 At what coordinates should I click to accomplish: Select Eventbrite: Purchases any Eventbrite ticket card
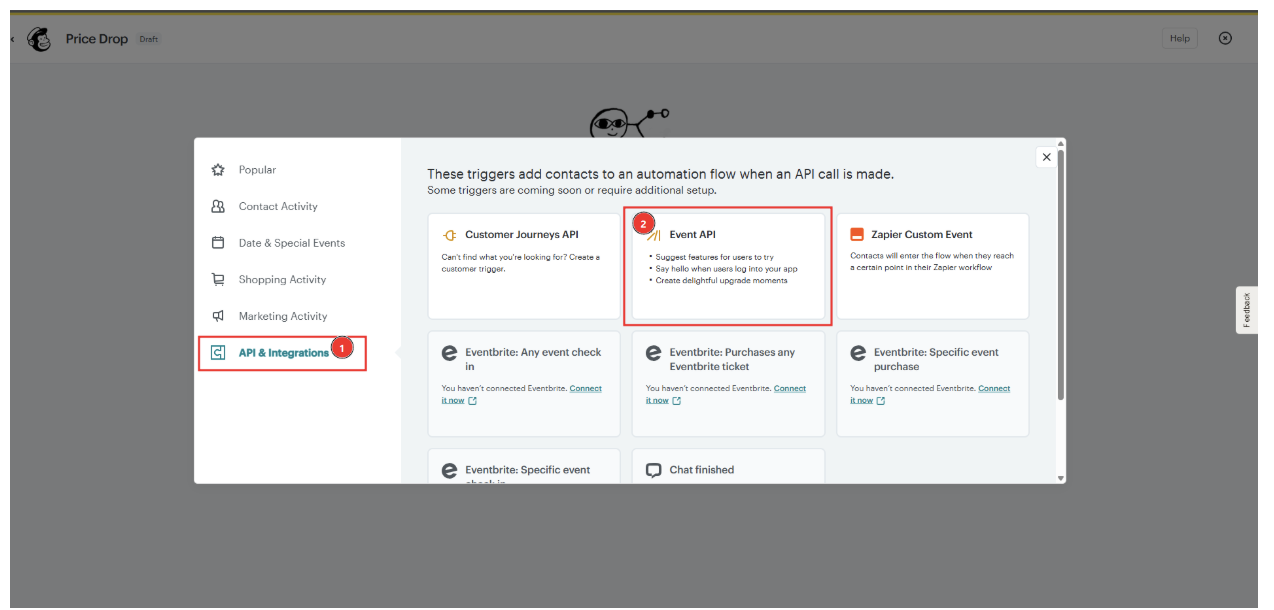coord(728,384)
